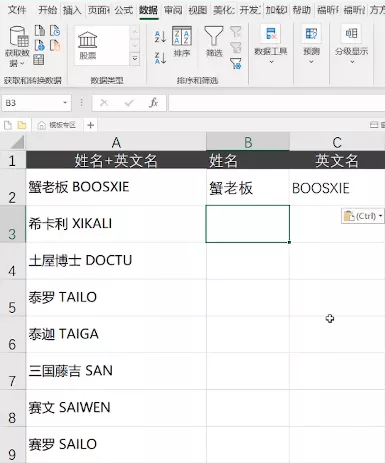The image size is (385, 463).
Task: Click the yellow folder open icon
Action: click(x=22, y=125)
